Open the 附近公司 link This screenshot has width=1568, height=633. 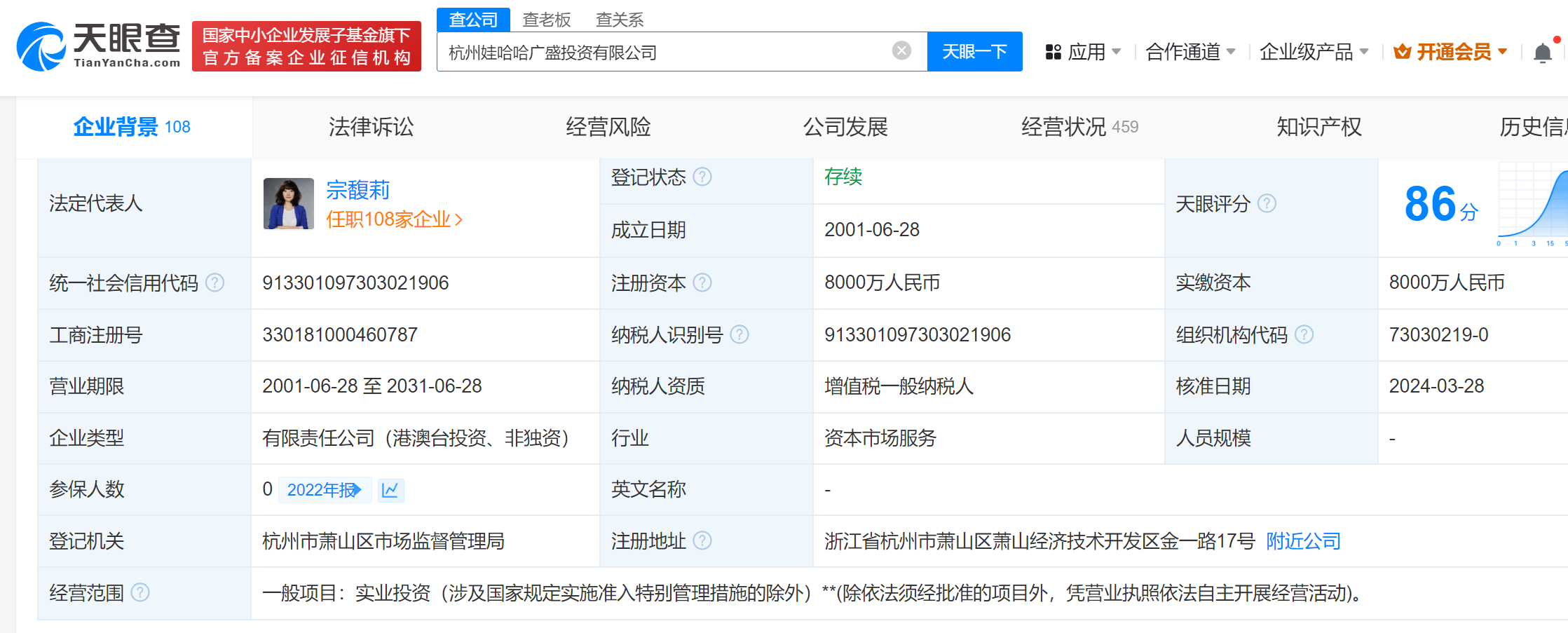pos(1303,541)
